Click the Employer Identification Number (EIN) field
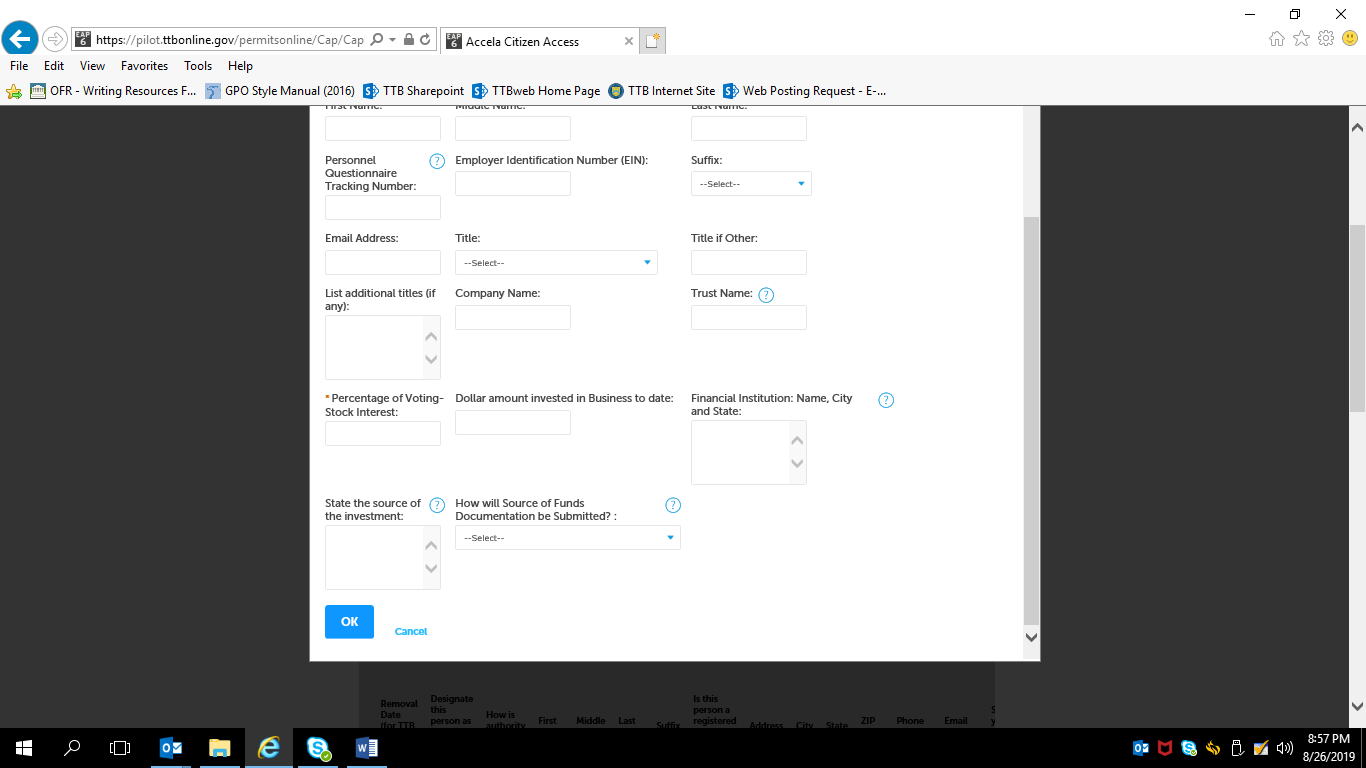The image size is (1366, 768). (x=513, y=184)
